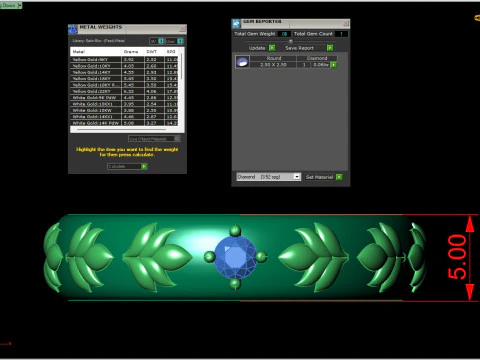The height and width of the screenshot is (360, 480).
Task: Click the 2.50 X 2.50 gem size cell
Action: tap(273, 65)
